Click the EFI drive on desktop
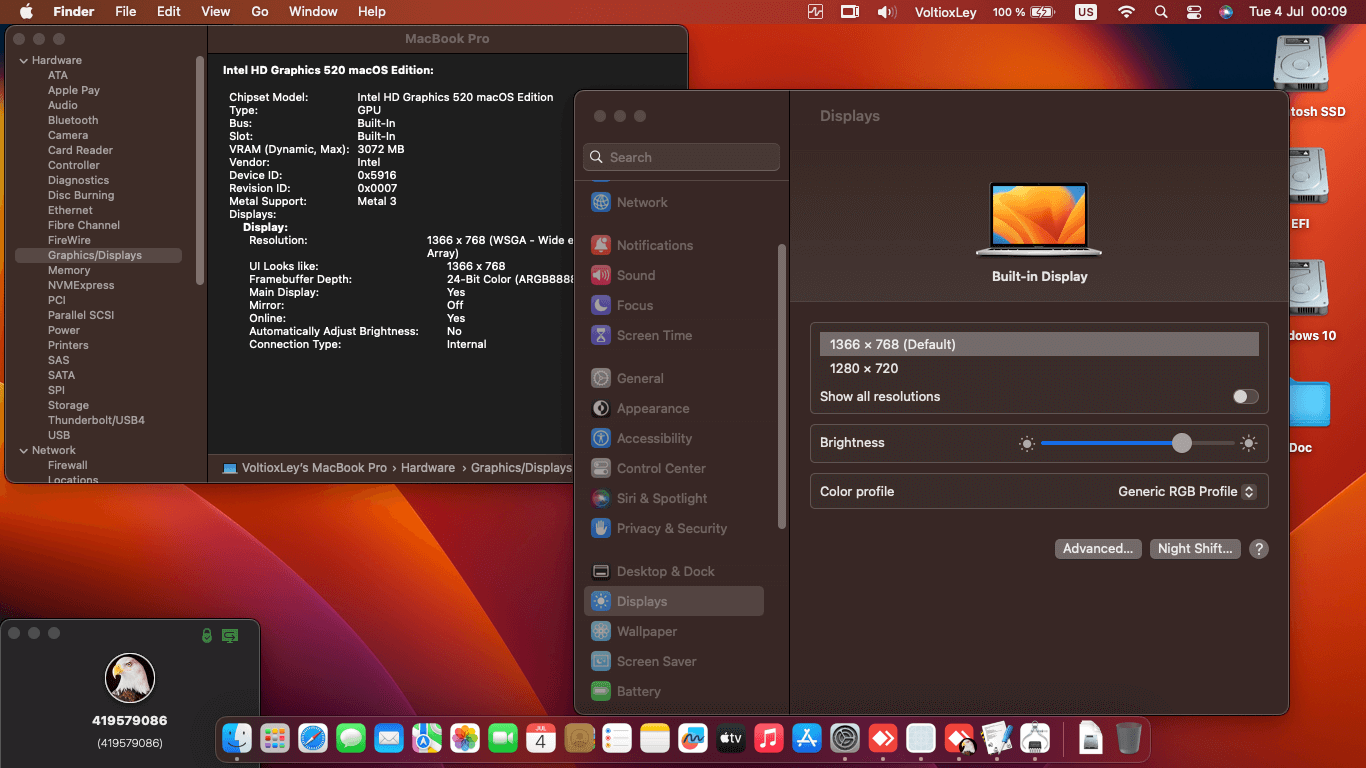The width and height of the screenshot is (1366, 768). 1300,189
